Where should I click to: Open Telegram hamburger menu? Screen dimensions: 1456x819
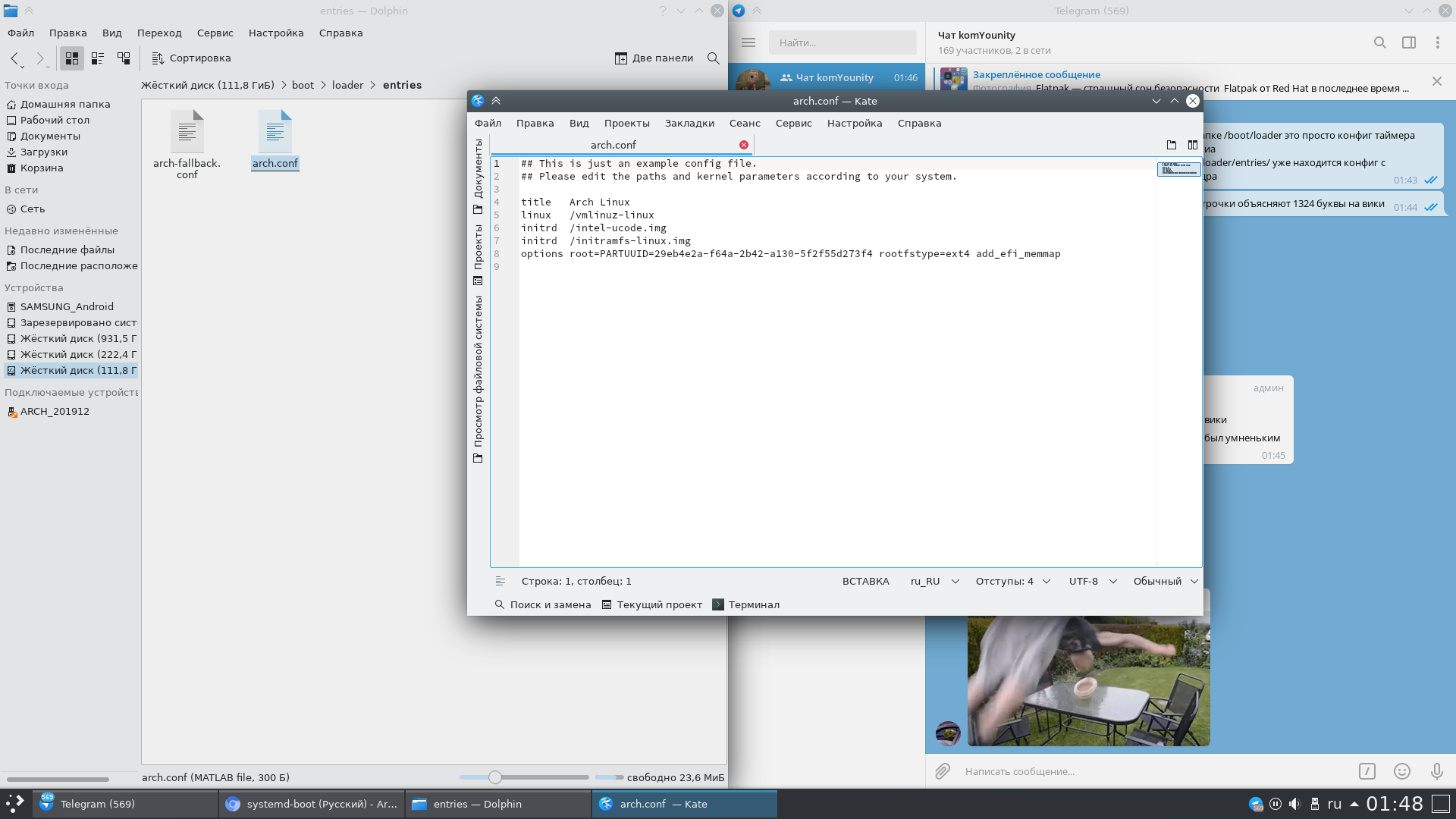[x=748, y=42]
